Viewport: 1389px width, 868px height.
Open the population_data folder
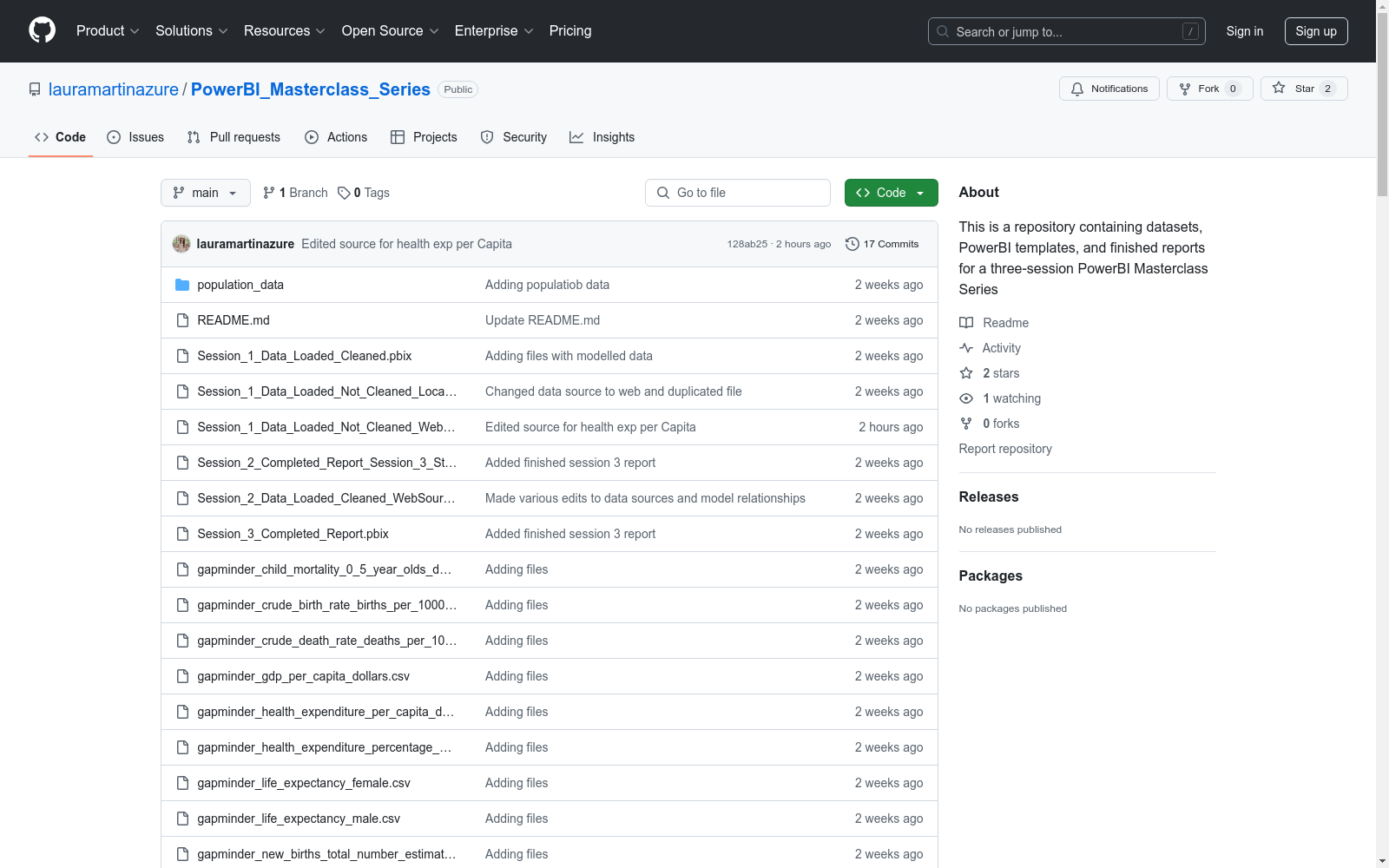coord(240,285)
